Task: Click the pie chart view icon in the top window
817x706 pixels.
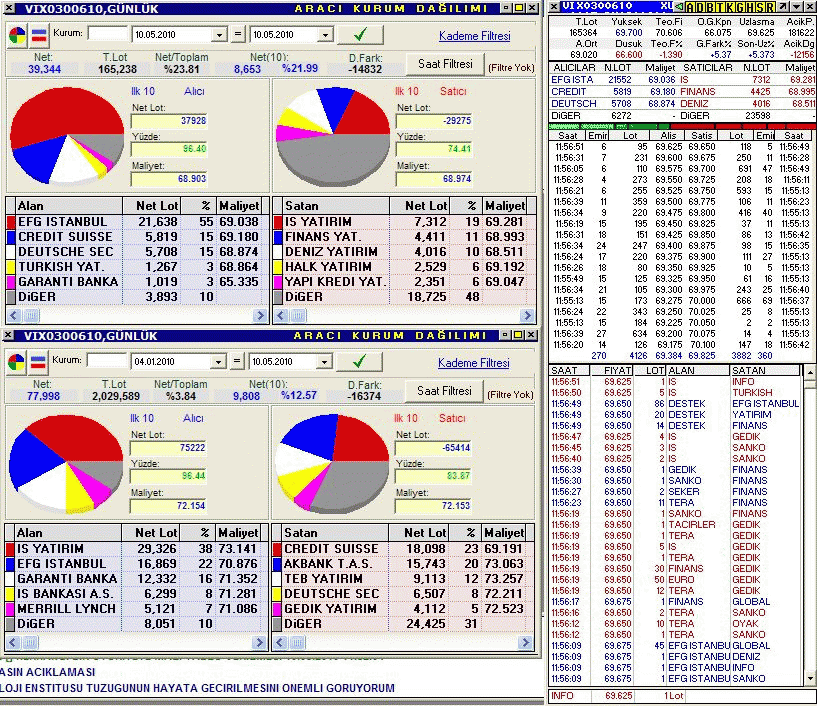Action: [17, 35]
